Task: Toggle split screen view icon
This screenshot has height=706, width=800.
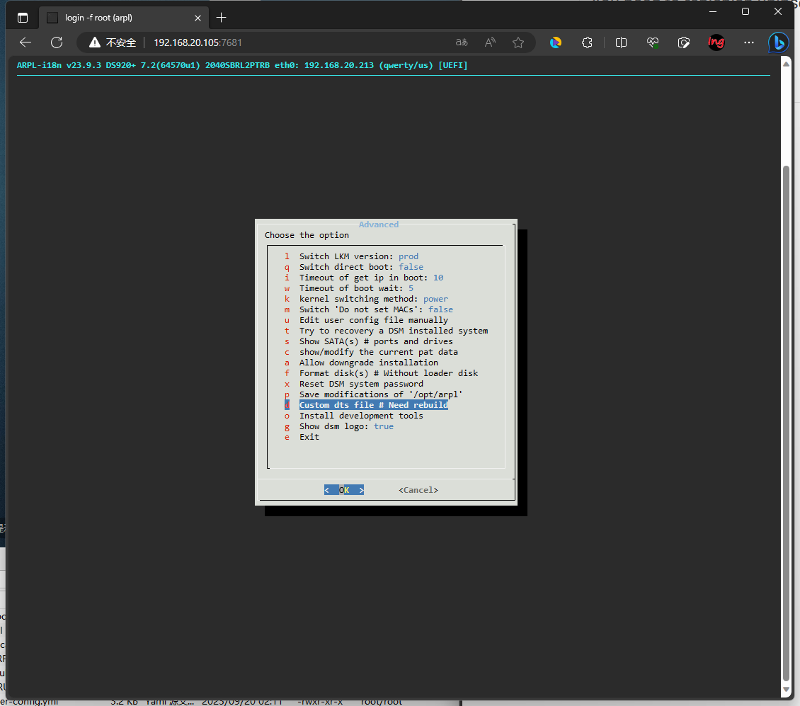Action: (621, 43)
